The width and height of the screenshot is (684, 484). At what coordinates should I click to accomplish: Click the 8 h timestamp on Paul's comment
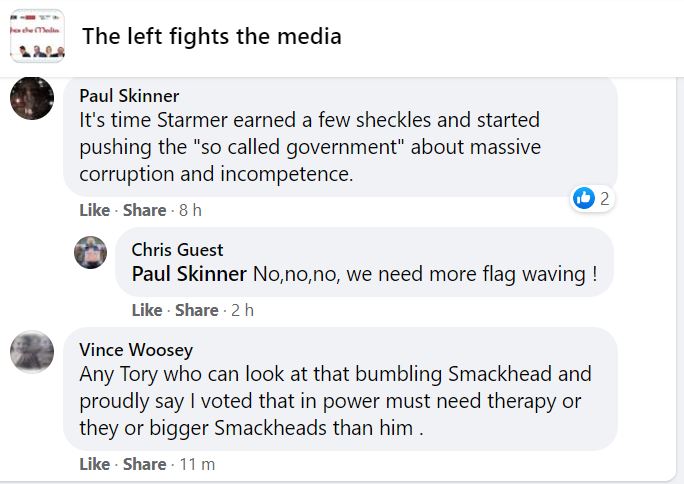190,210
